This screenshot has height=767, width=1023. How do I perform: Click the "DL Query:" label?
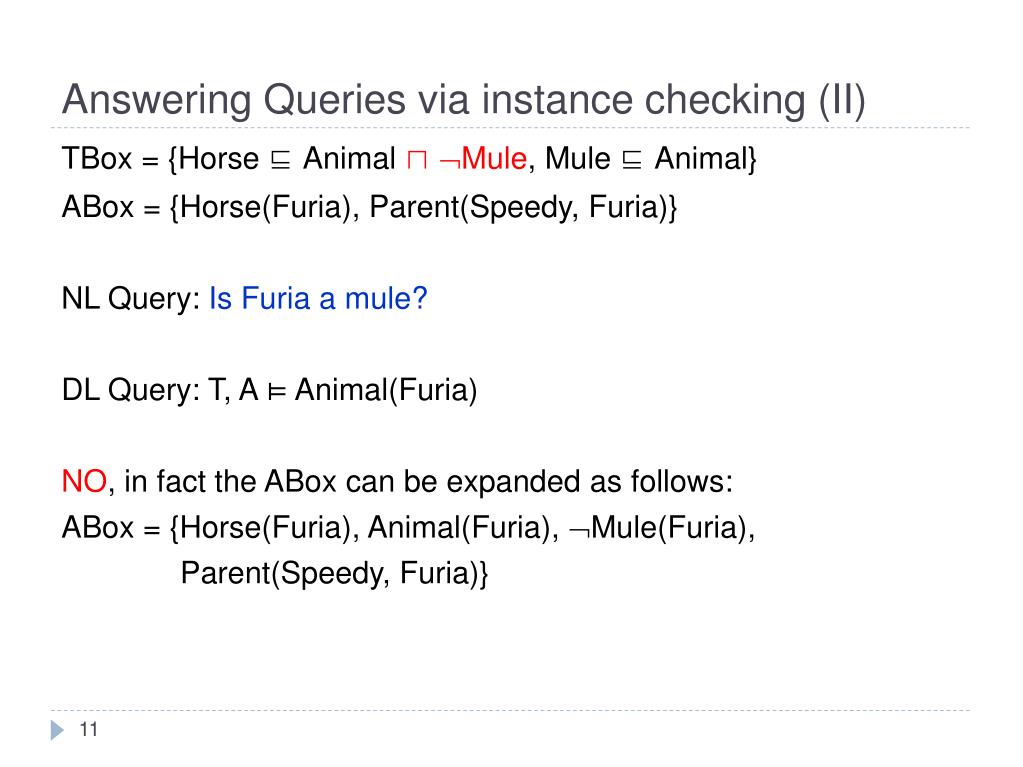[130, 390]
